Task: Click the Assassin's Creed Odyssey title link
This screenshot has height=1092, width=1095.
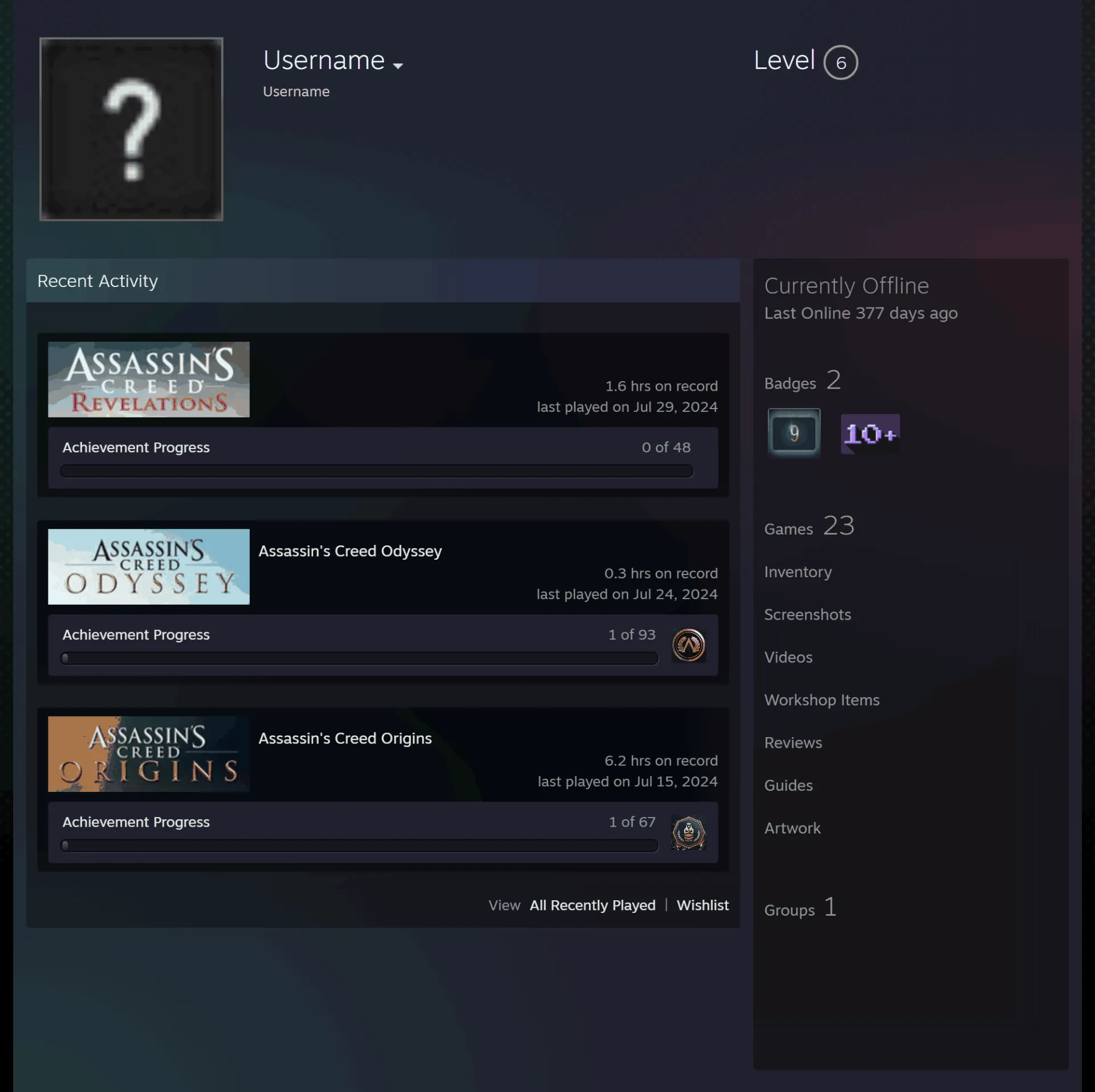Action: point(350,551)
